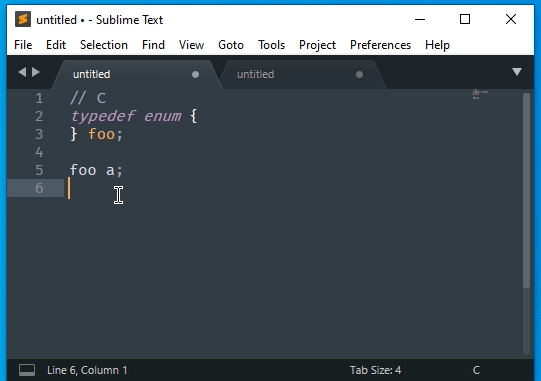Click the vertical scrollbar thumb
This screenshot has height=381, width=541.
[x=526, y=190]
